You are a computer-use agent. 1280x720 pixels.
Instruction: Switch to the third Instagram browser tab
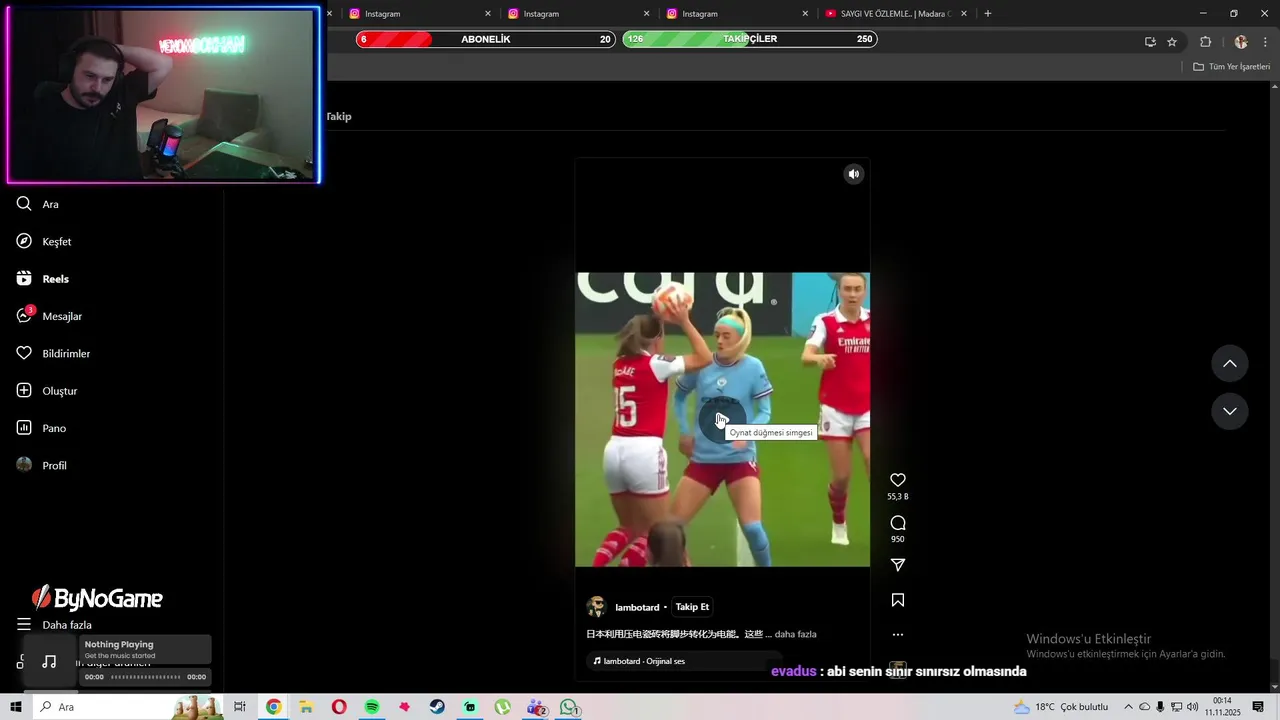click(x=736, y=14)
